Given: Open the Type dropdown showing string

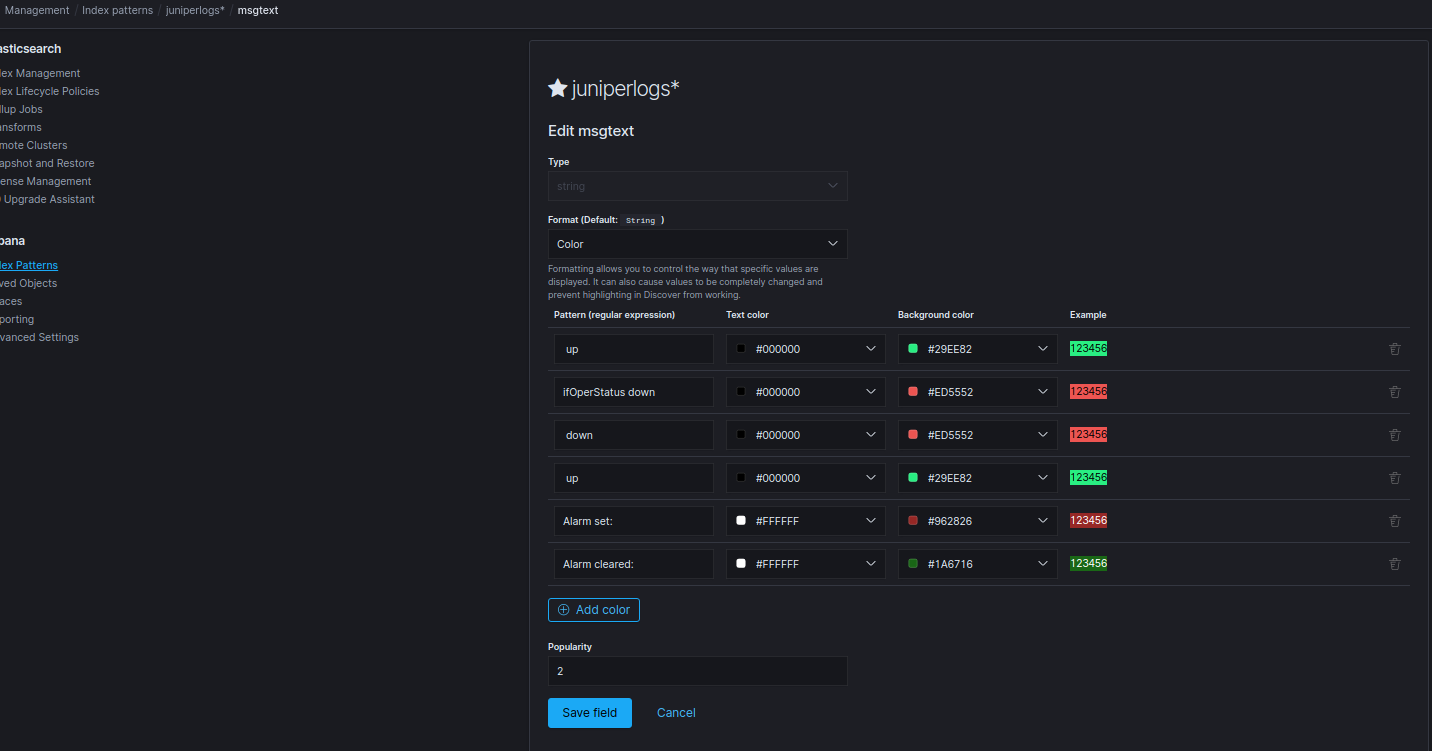Looking at the screenshot, I should click(698, 186).
